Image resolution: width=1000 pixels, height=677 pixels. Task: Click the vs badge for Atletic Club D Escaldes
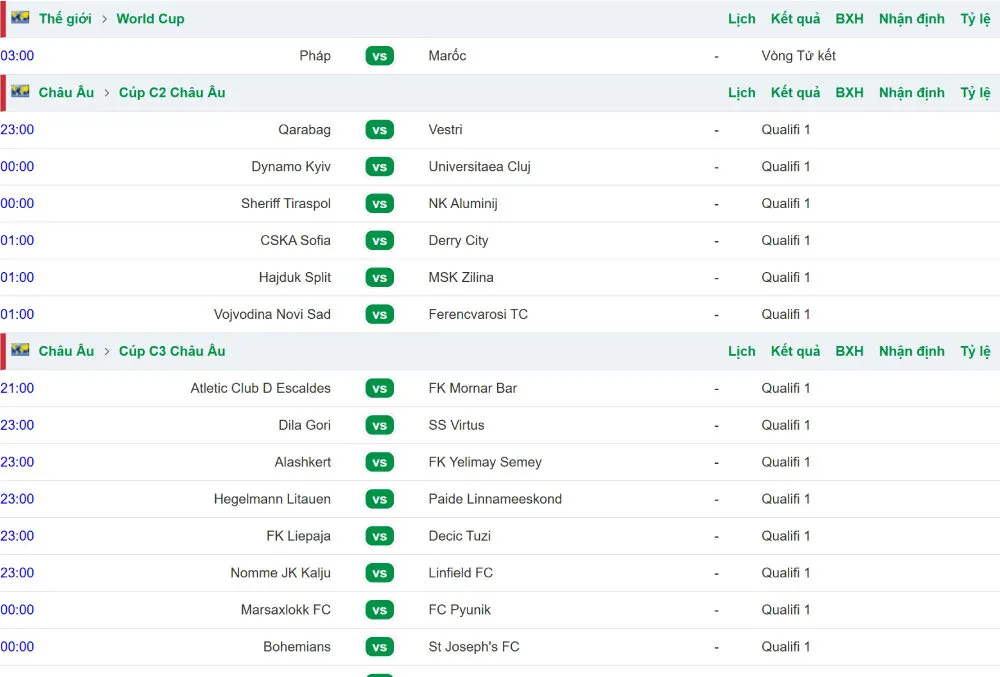click(379, 389)
